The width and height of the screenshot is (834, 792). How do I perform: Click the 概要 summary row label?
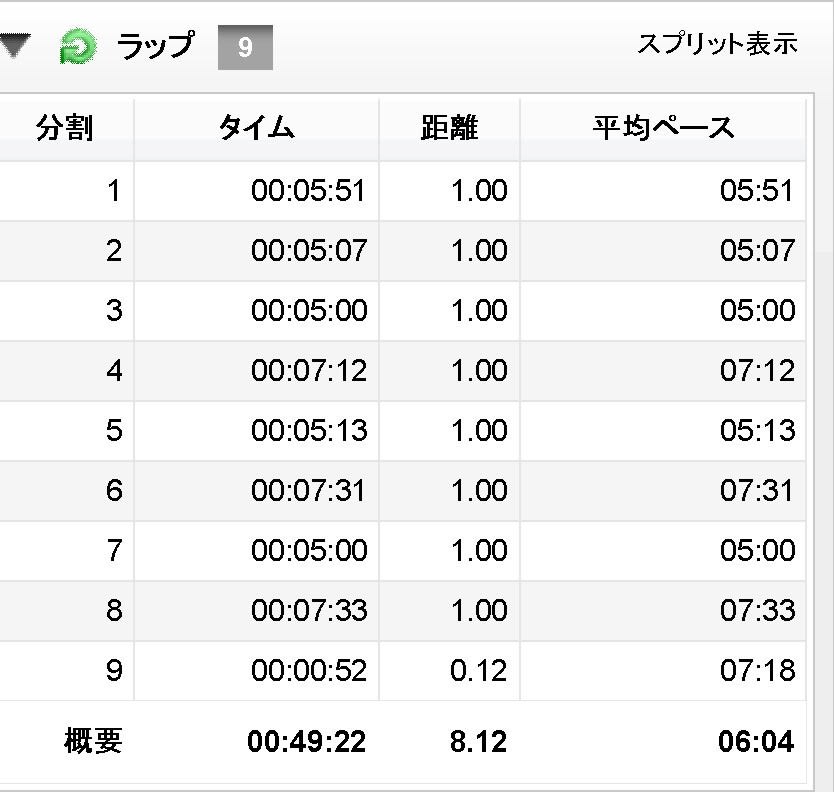(93, 741)
